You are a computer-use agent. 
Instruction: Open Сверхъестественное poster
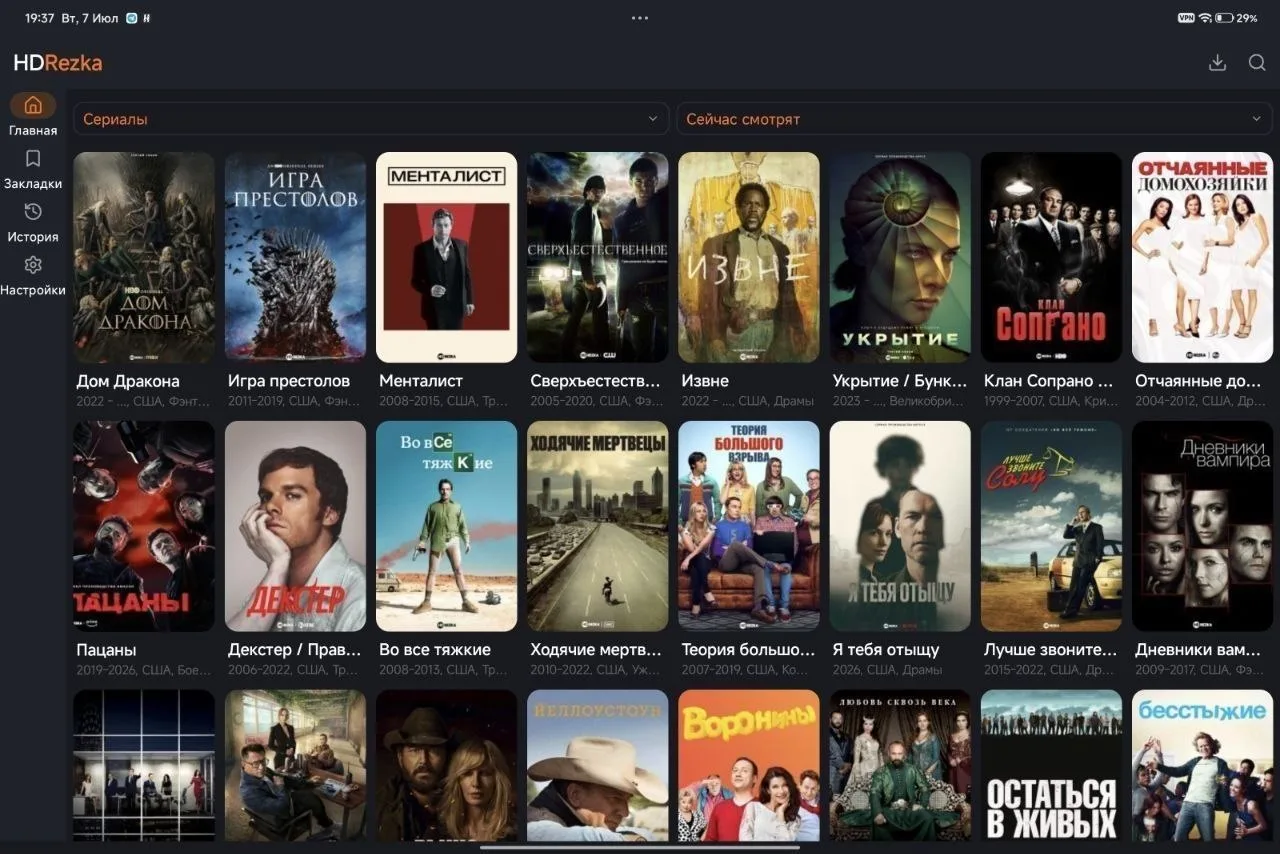[597, 257]
